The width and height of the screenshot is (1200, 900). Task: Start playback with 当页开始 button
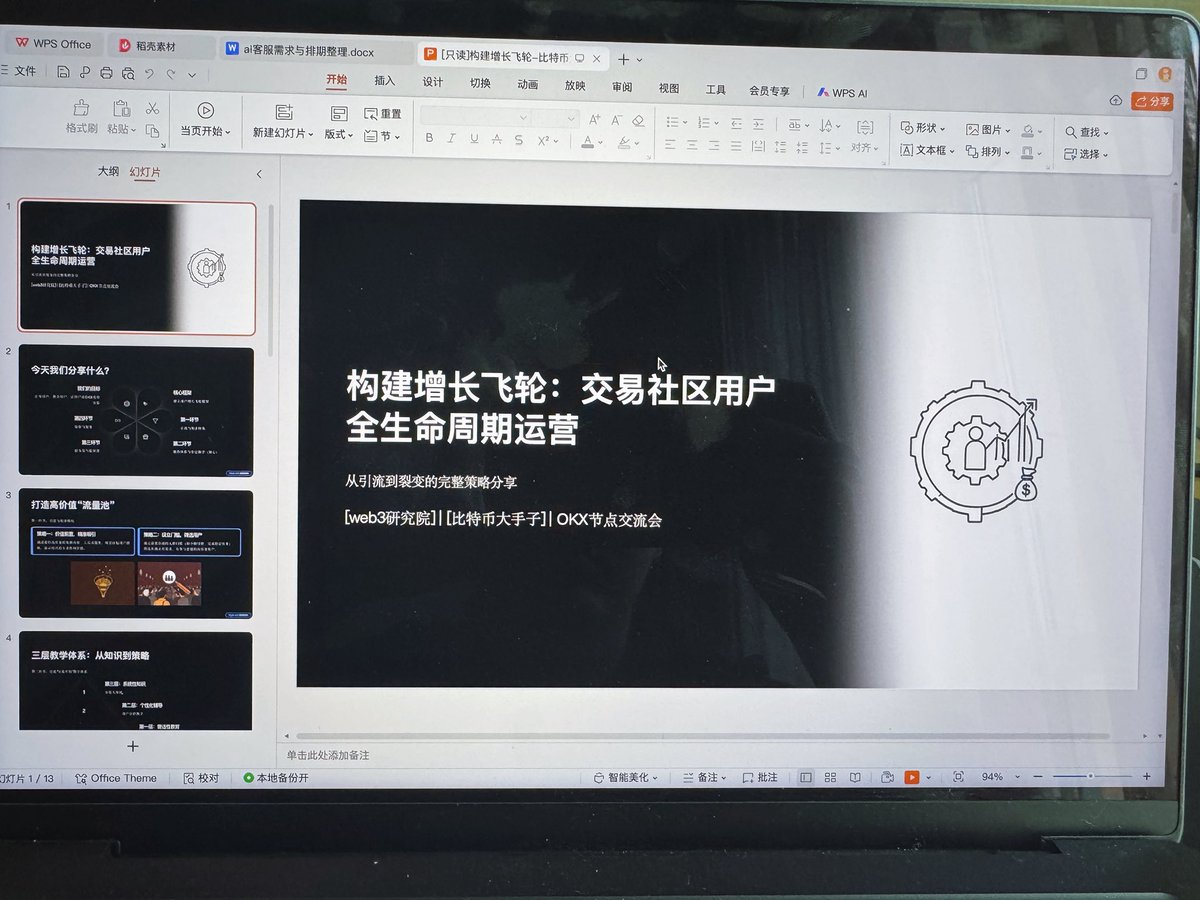pos(205,117)
